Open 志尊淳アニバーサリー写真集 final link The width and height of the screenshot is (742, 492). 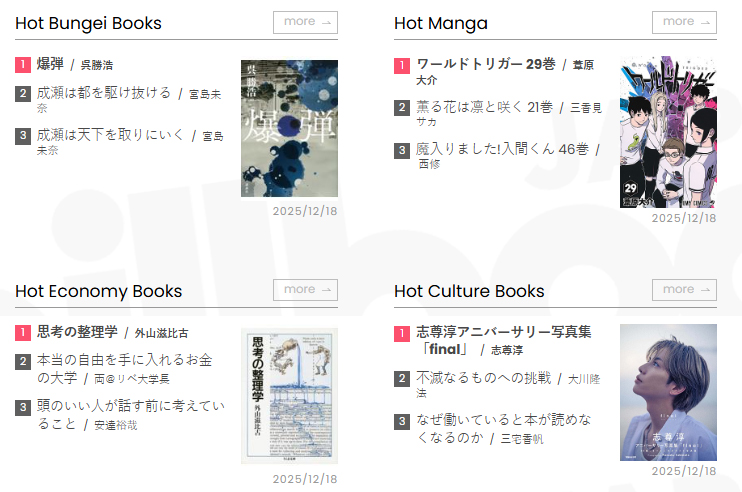click(x=504, y=340)
